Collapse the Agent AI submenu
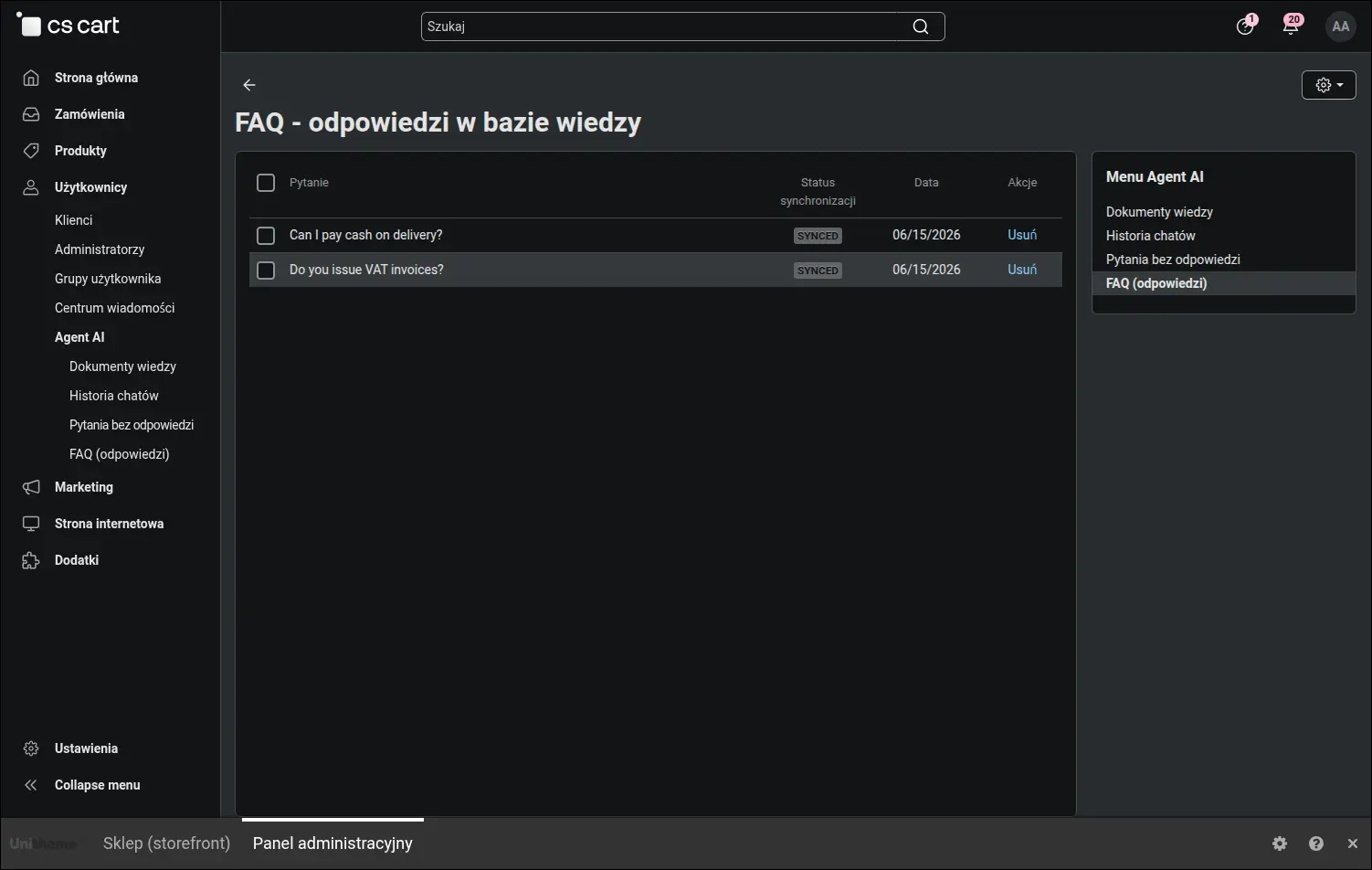 coord(79,337)
